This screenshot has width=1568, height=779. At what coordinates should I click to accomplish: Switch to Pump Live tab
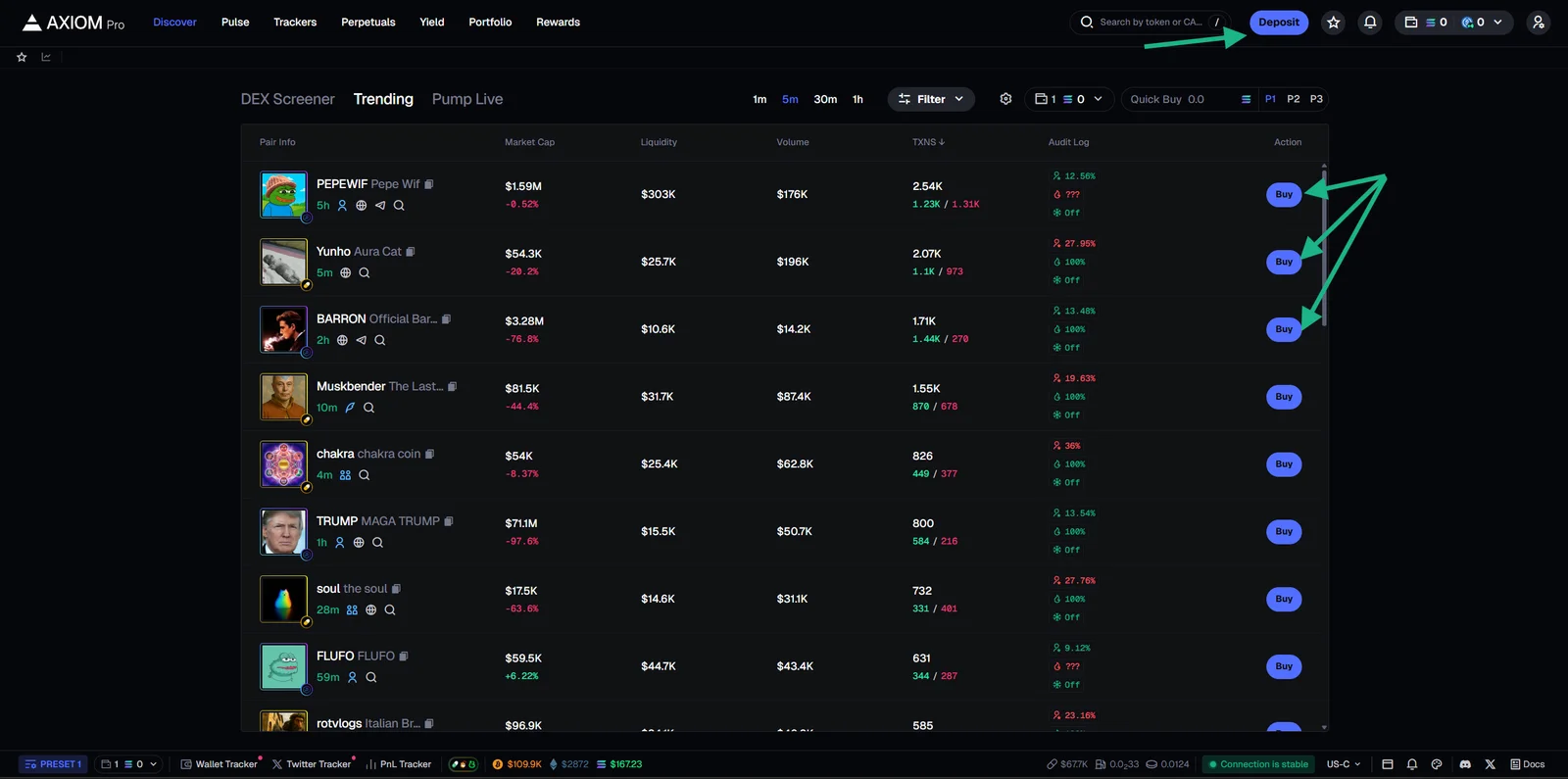(467, 99)
